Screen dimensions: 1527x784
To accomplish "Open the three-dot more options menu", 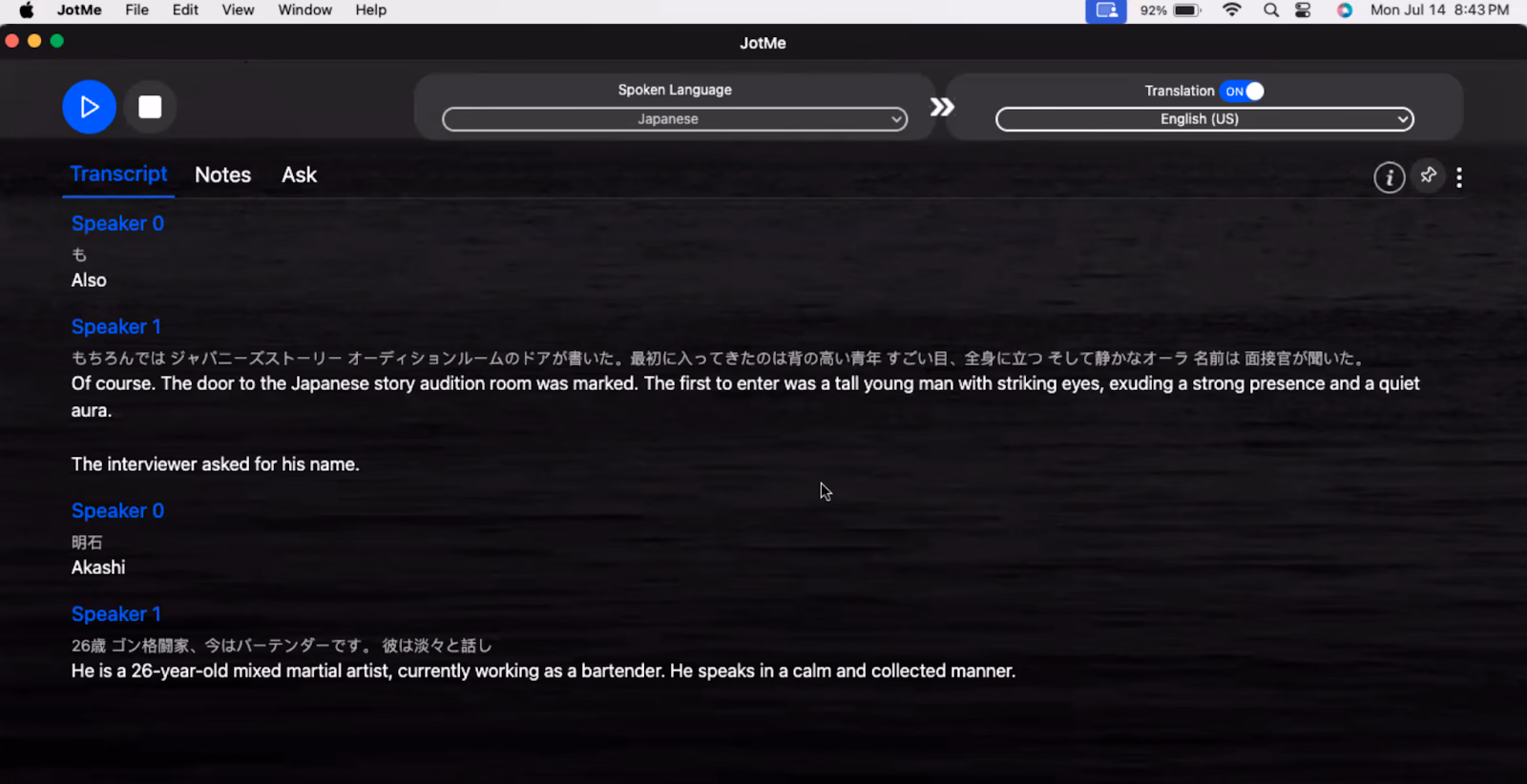I will pos(1459,176).
